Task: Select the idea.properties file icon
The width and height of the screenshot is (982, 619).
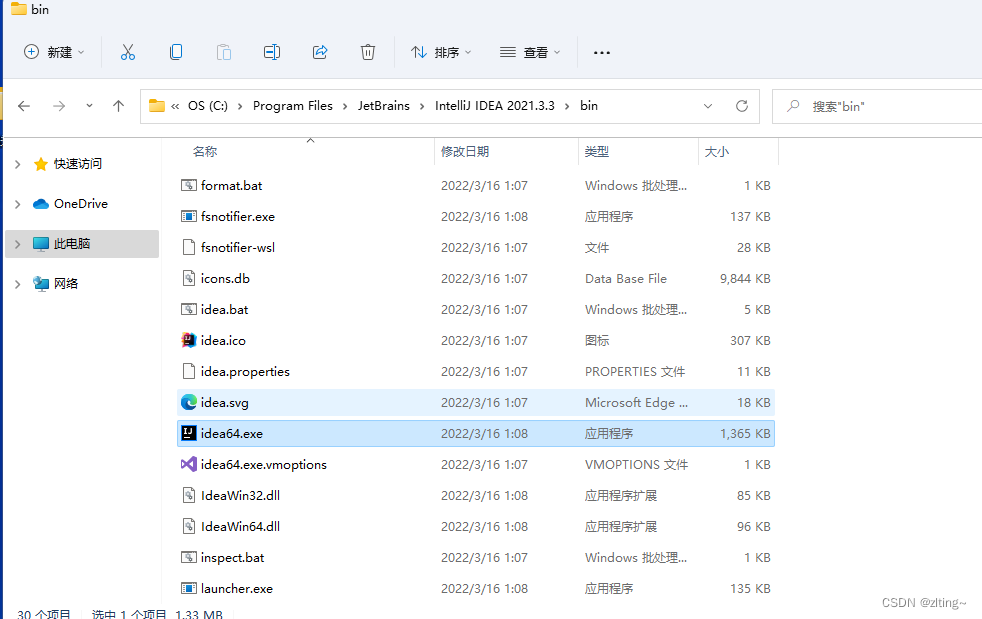Action: click(x=189, y=372)
